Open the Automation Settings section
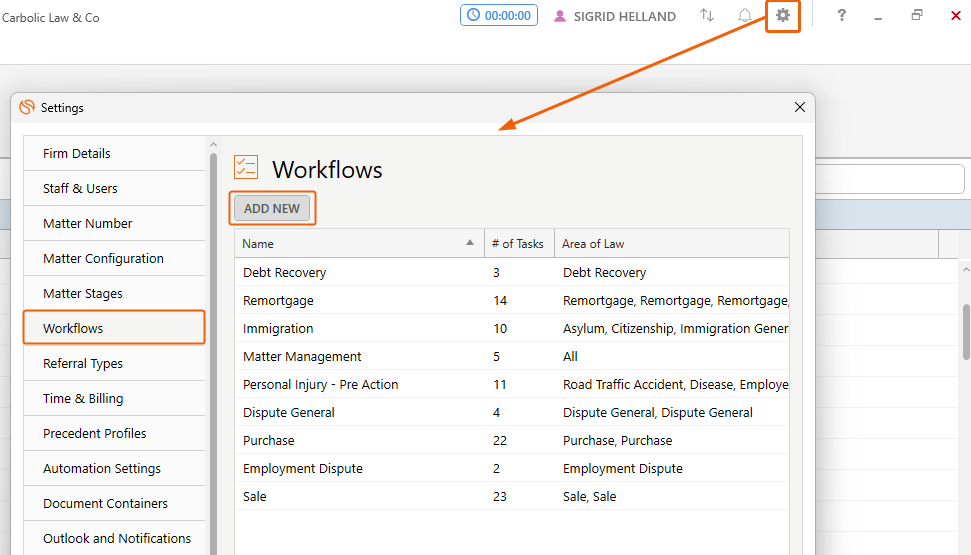 [x=114, y=468]
